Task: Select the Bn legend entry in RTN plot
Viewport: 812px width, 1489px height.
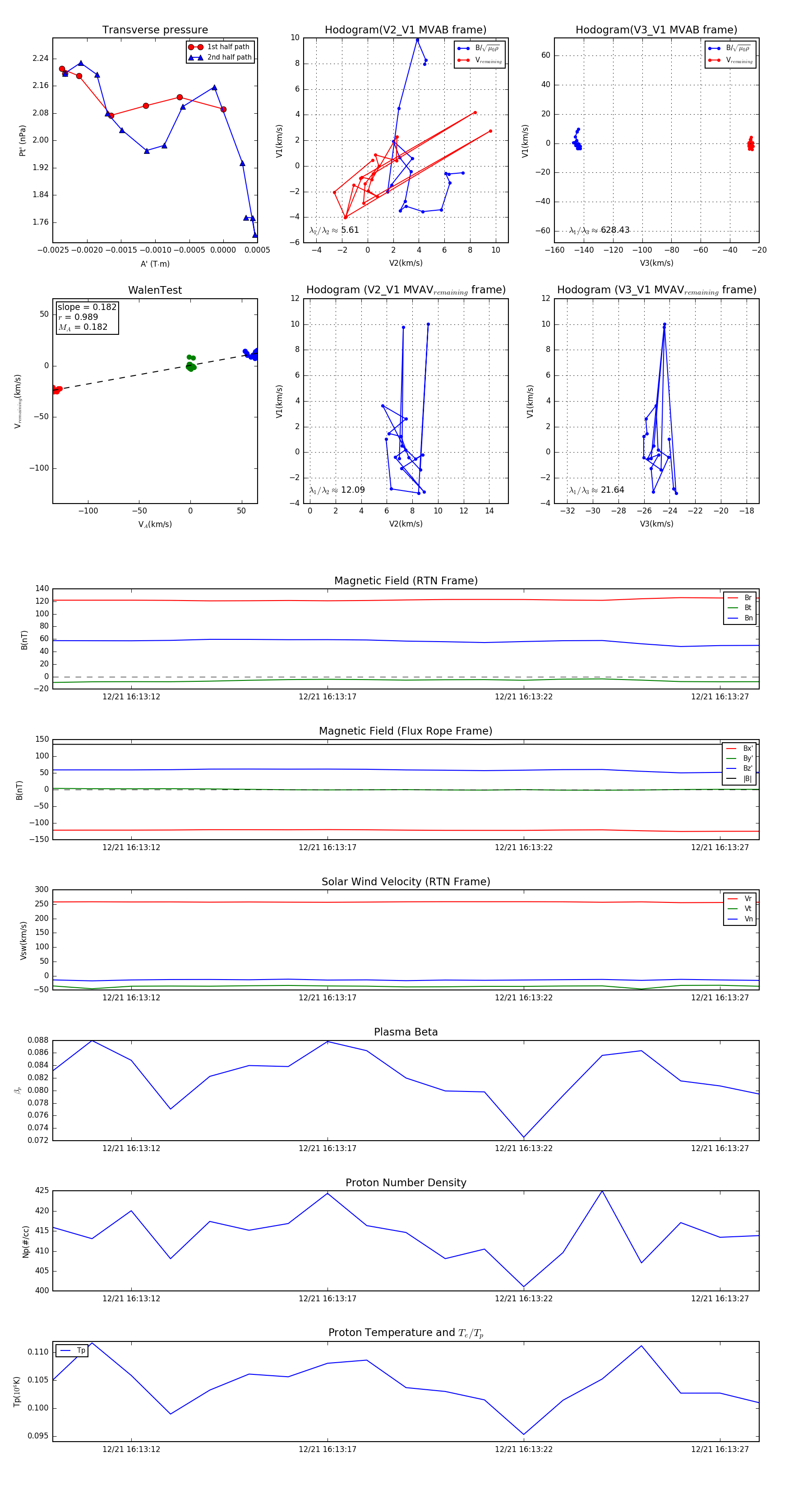Action: tap(740, 618)
